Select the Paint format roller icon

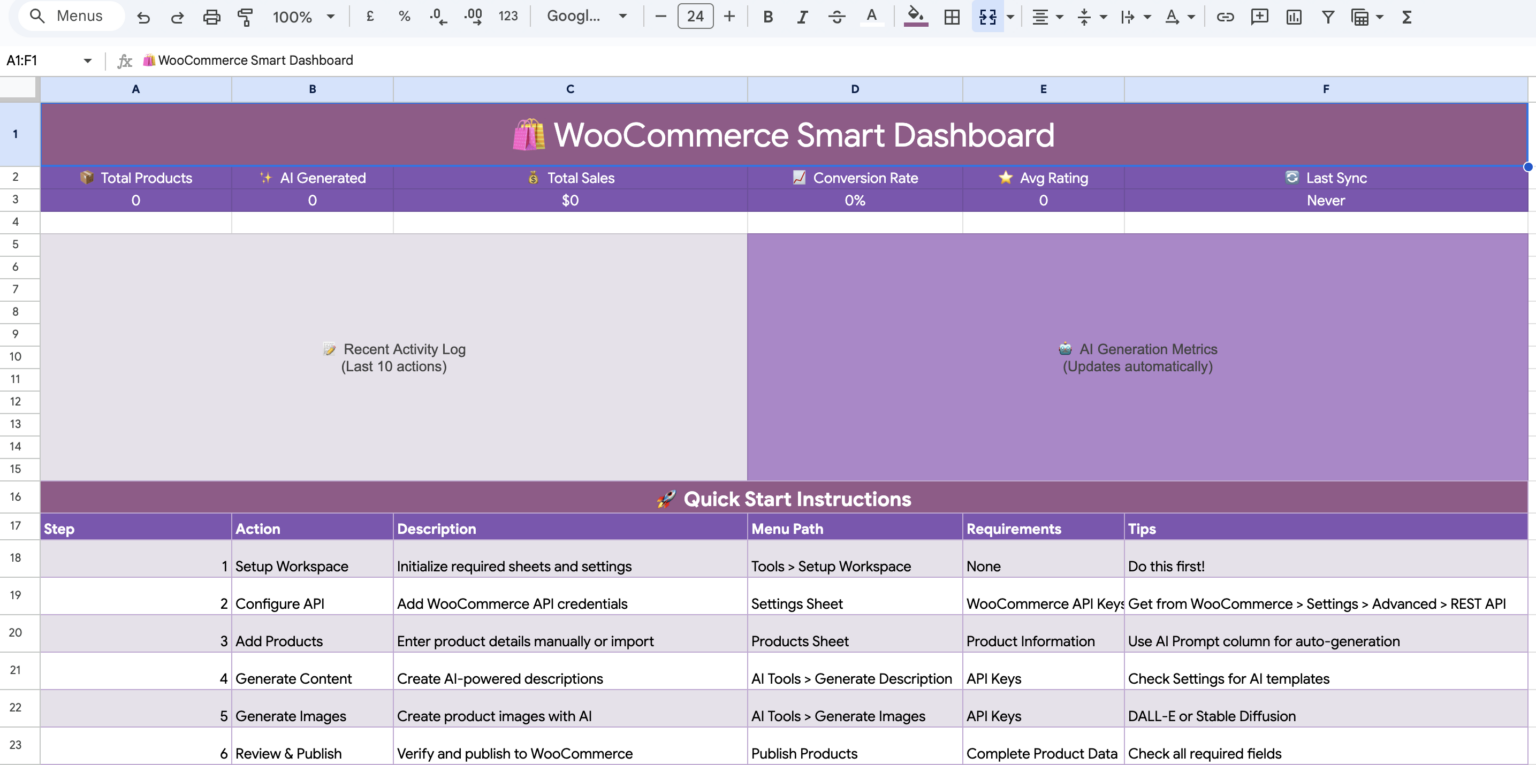coord(245,17)
